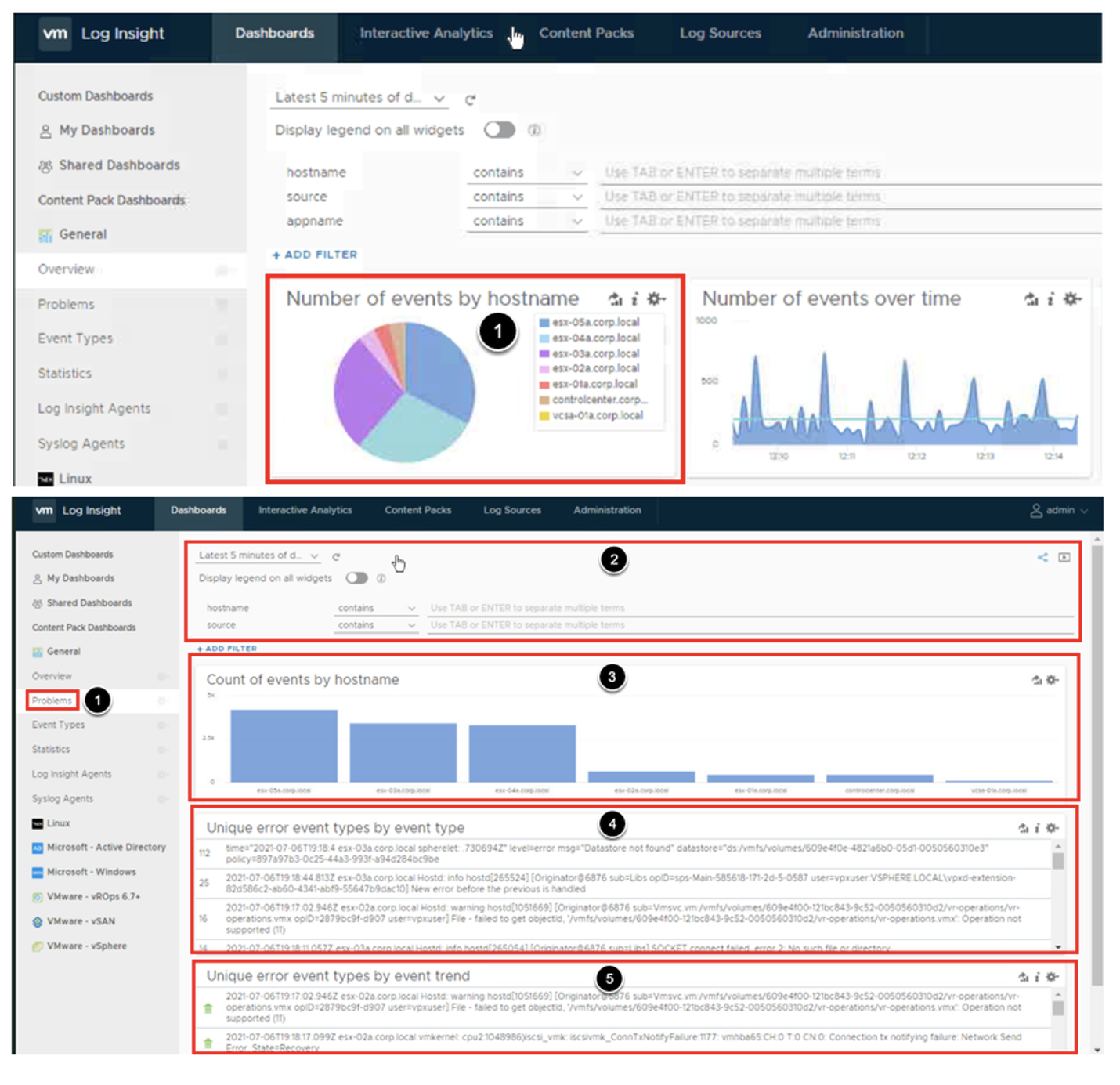Click info icon beside legend toggle, upper screenshot
Image resolution: width=1120 pixels, height=1085 pixels.
point(534,130)
